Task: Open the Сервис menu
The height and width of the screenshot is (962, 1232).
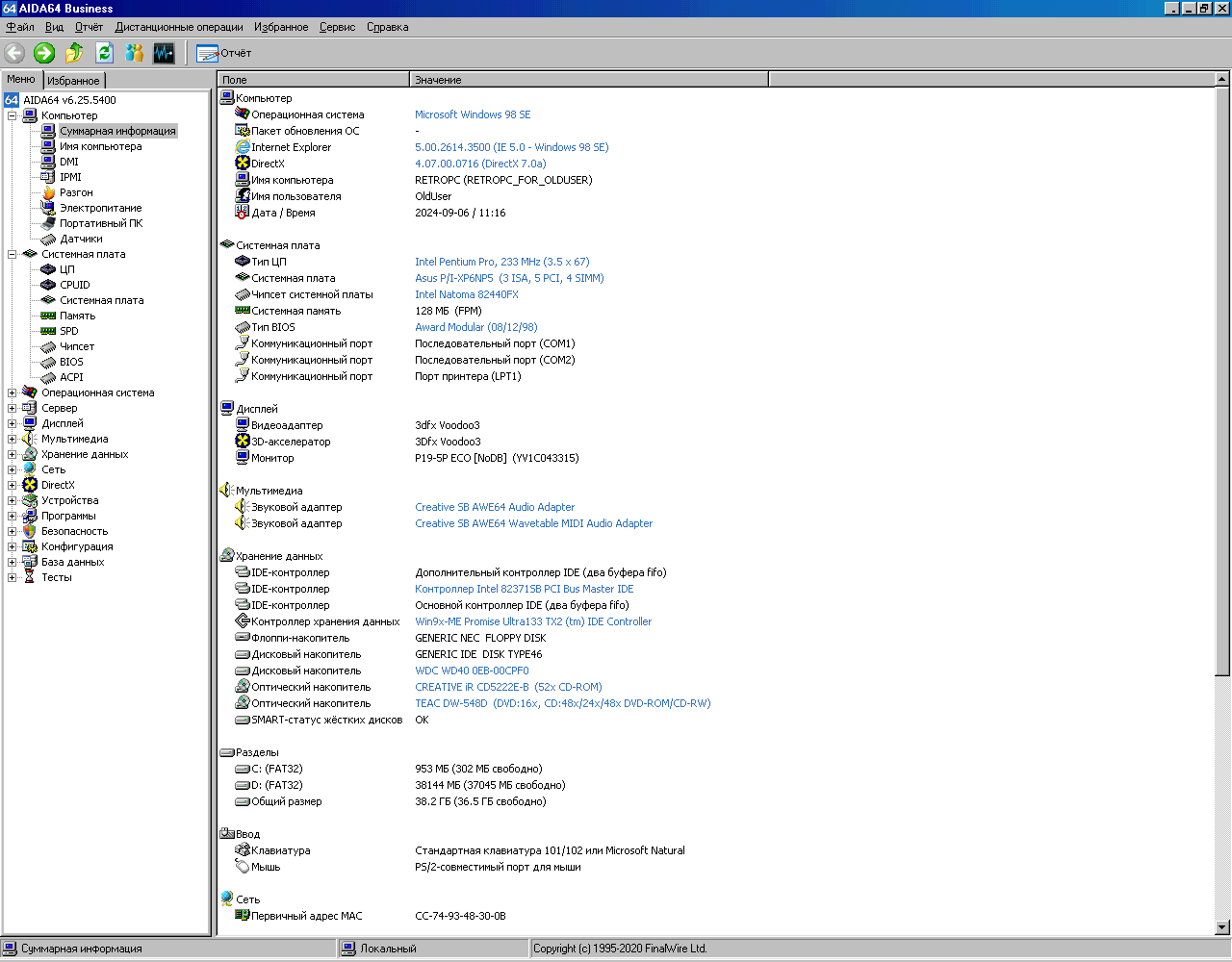Action: pos(338,27)
